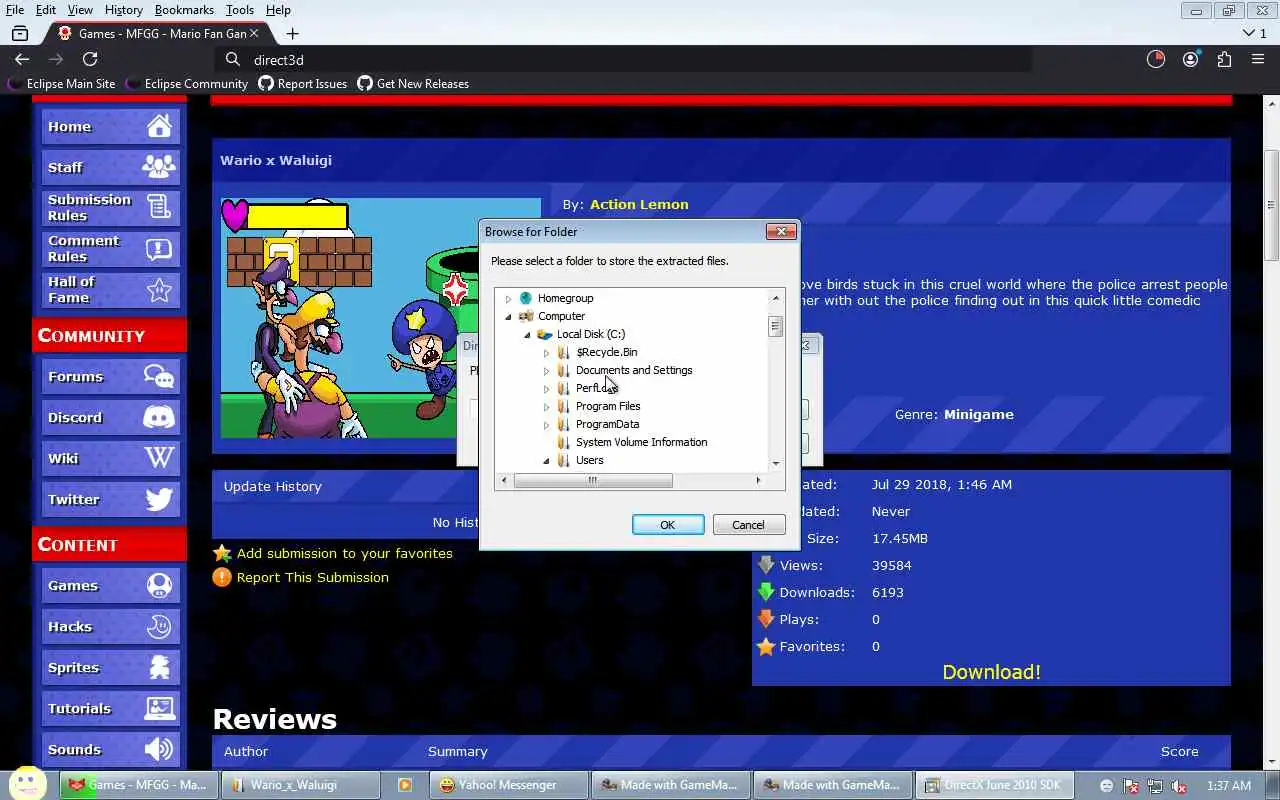Open the browser extensions puzzle icon
The width and height of the screenshot is (1280, 800).
click(1224, 59)
